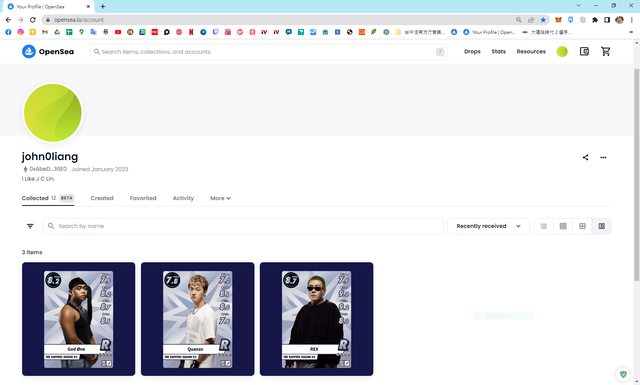Switch to list view layout

click(x=544, y=226)
